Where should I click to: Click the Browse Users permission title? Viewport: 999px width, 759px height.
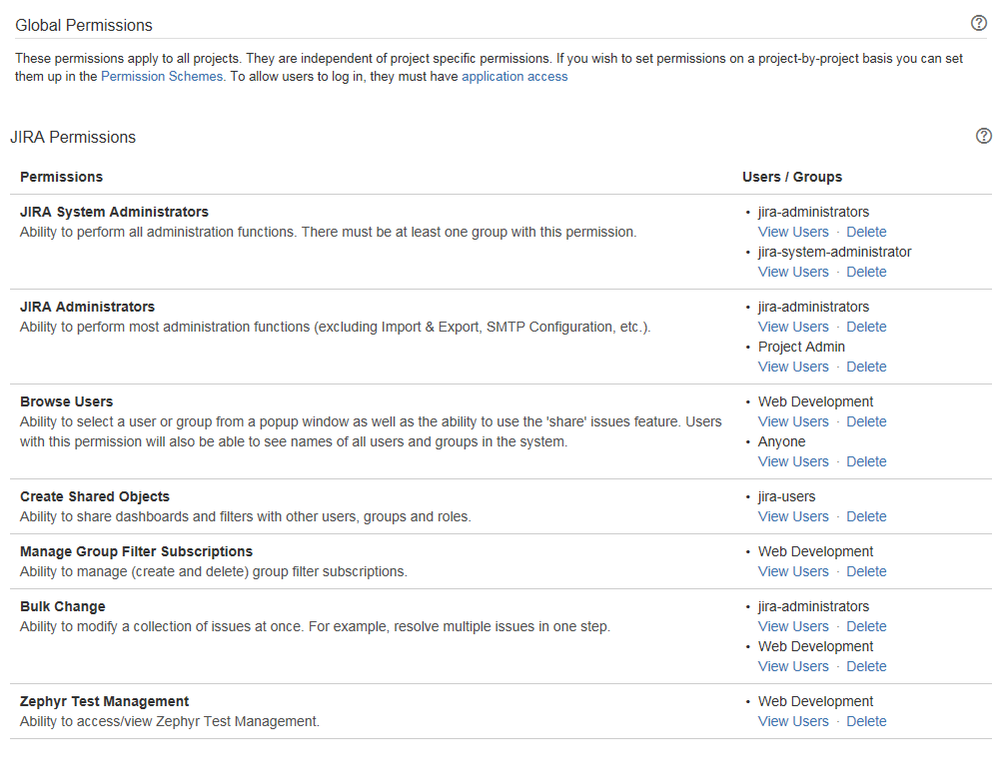[x=66, y=402]
